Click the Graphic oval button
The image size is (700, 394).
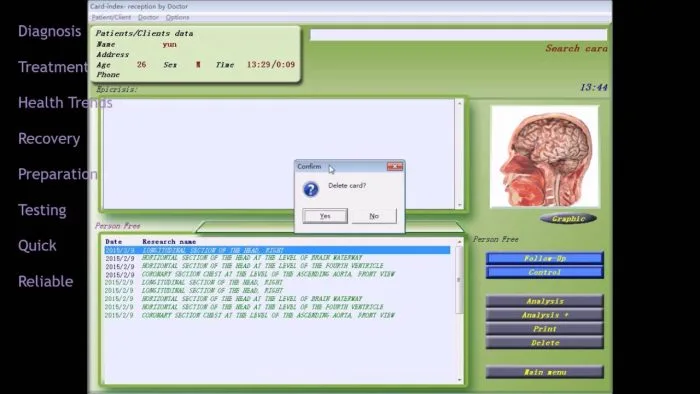click(568, 219)
